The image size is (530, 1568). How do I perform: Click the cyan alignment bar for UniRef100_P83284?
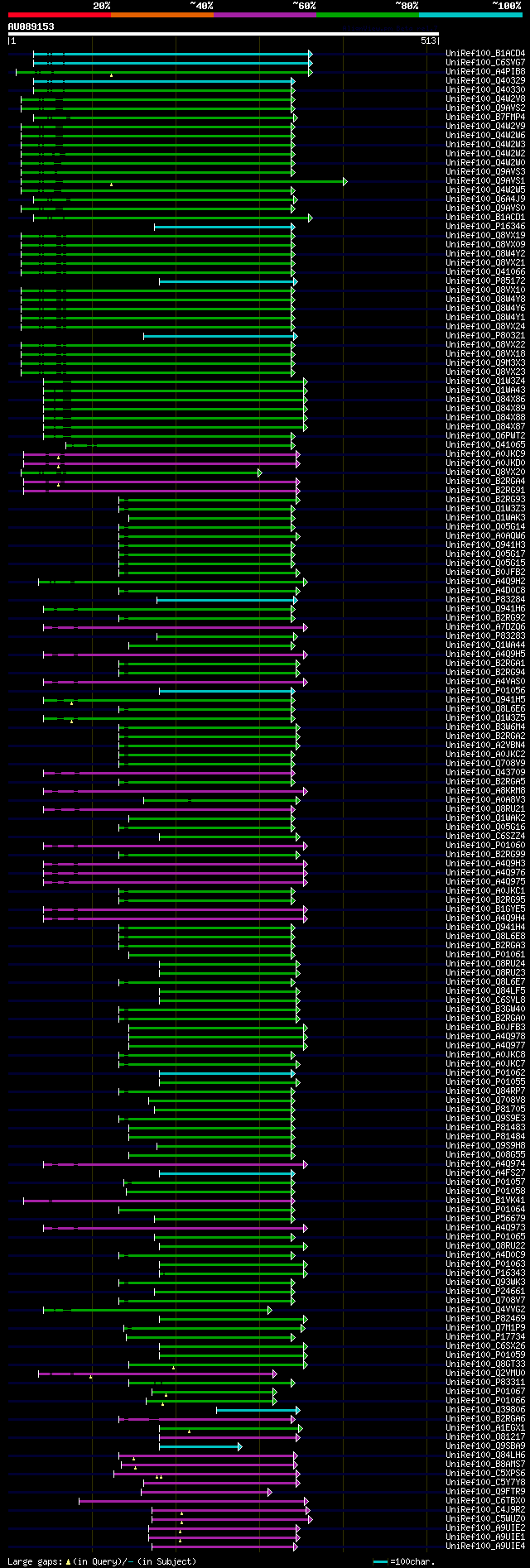click(x=226, y=600)
